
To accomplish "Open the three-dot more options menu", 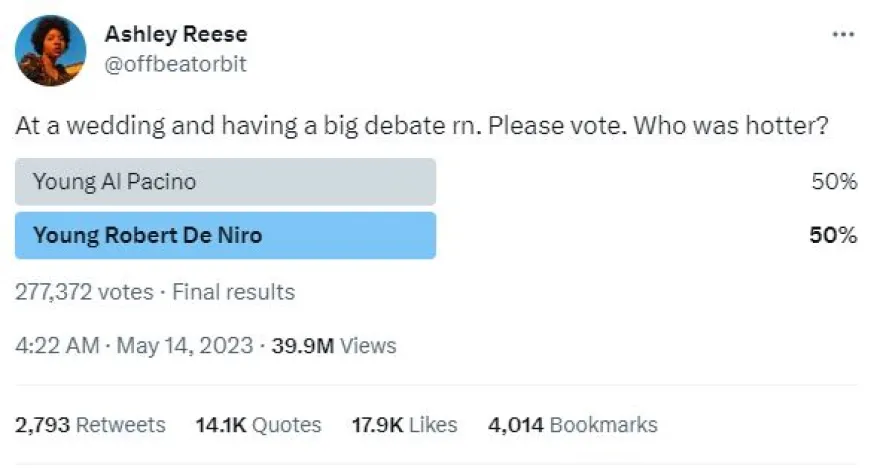I will (x=843, y=34).
